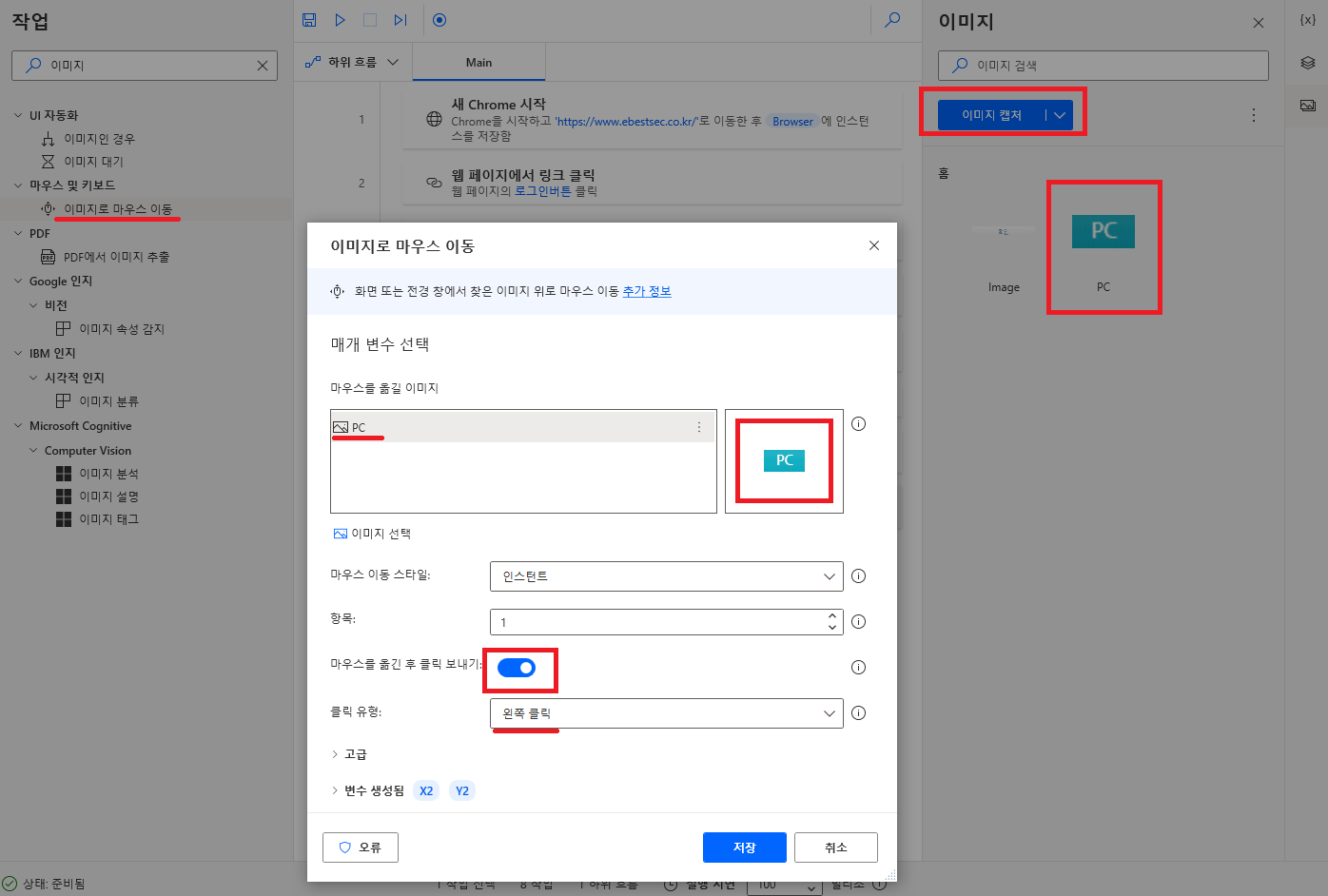Click the 이미지 캡처 button

click(991, 115)
